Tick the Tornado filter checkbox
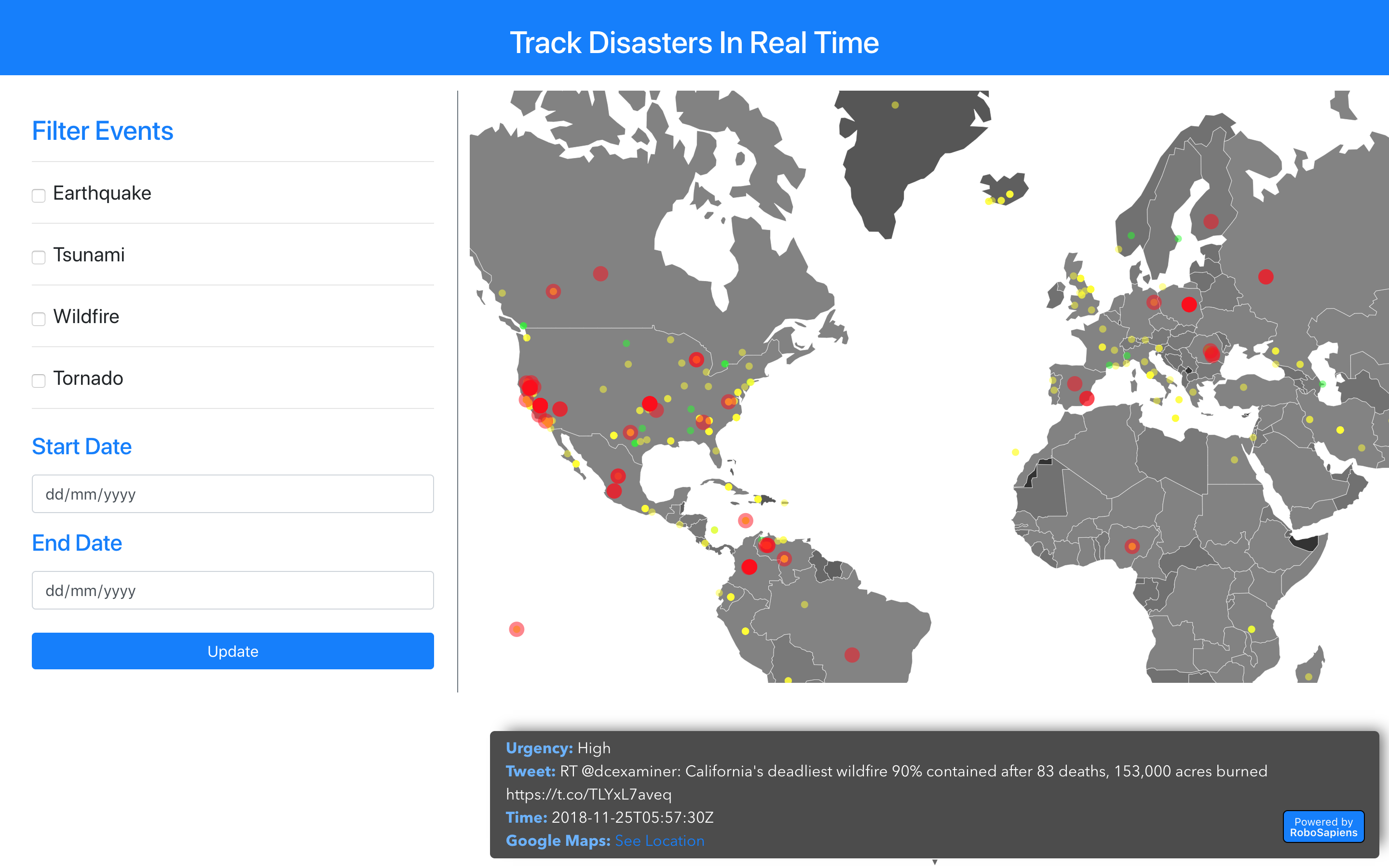Image resolution: width=1389 pixels, height=868 pixels. tap(39, 380)
